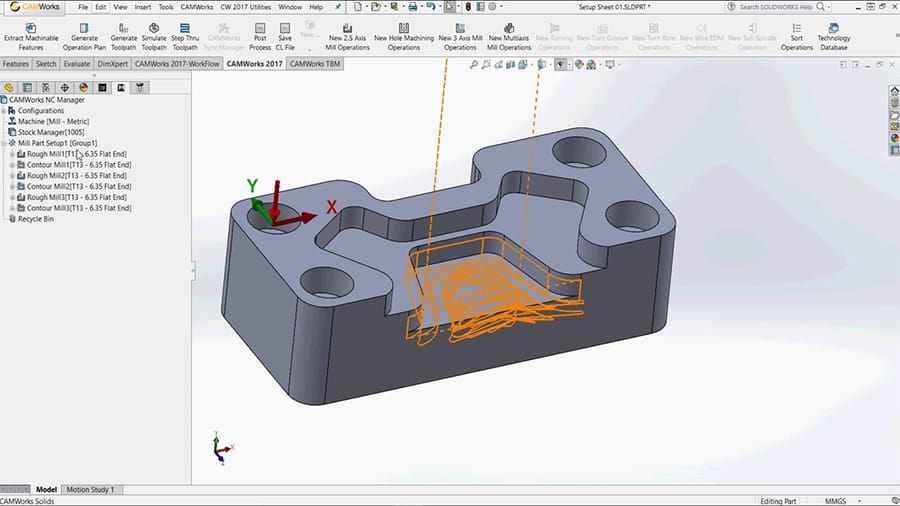Expand the Contour Mill2 operation

pyautogui.click(x=13, y=187)
